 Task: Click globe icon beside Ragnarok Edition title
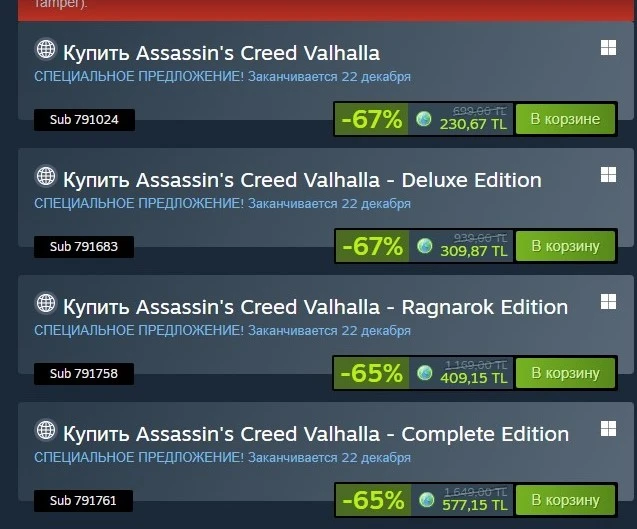(46, 303)
